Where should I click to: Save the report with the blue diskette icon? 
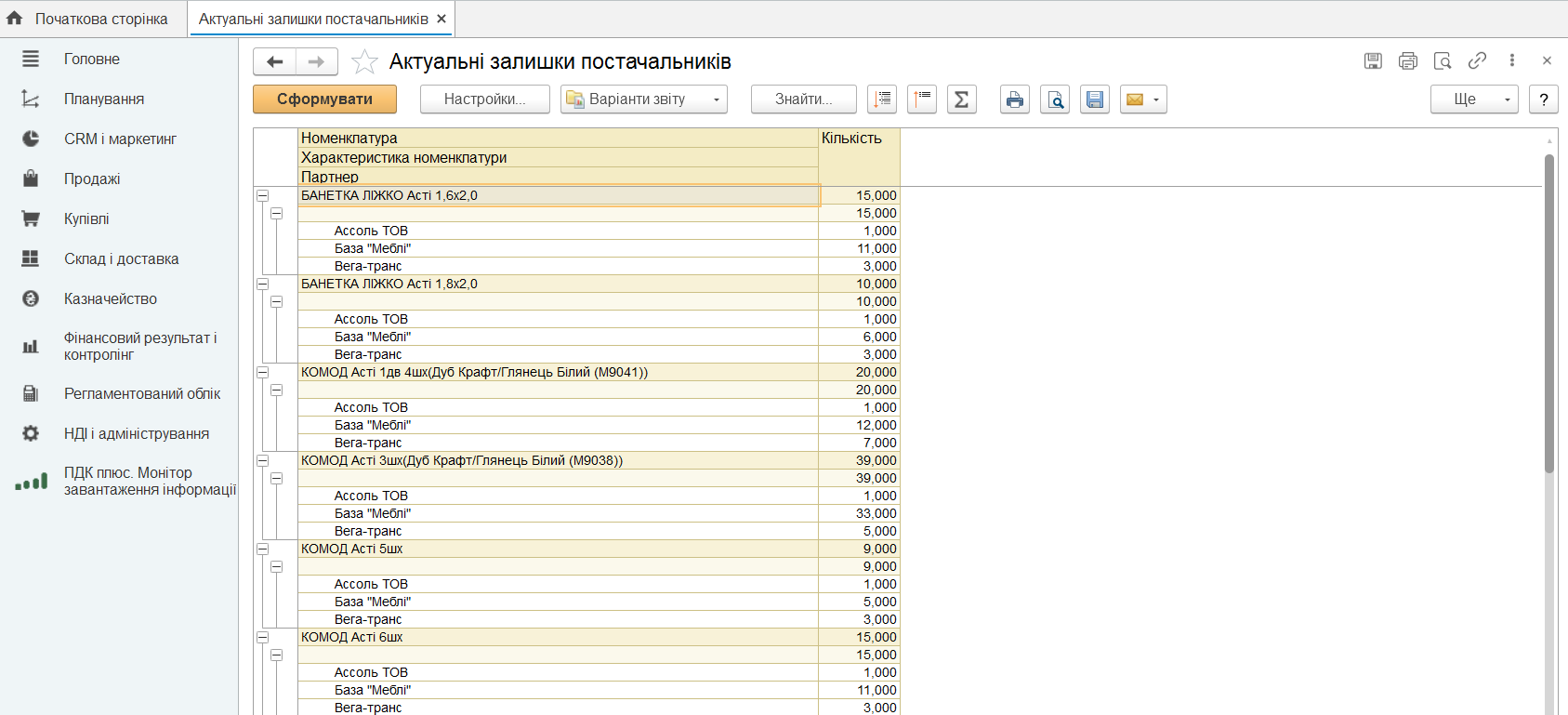point(1095,99)
